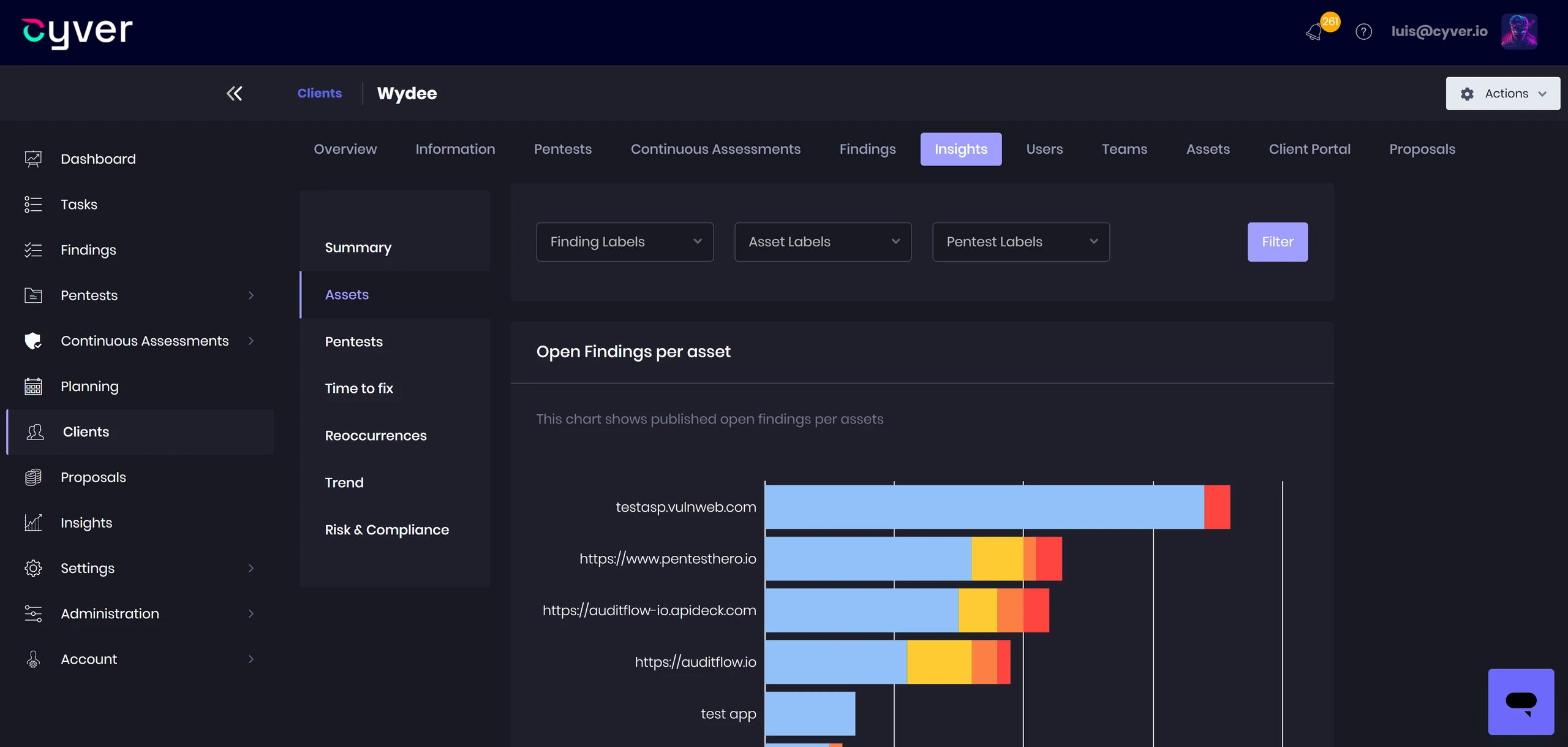This screenshot has height=747, width=1568.
Task: Click the Clients people icon
Action: click(x=36, y=432)
